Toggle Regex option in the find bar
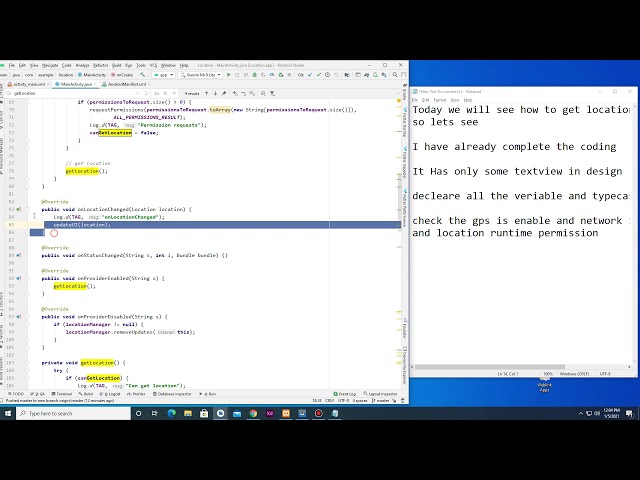640x480 pixels. click(x=174, y=93)
